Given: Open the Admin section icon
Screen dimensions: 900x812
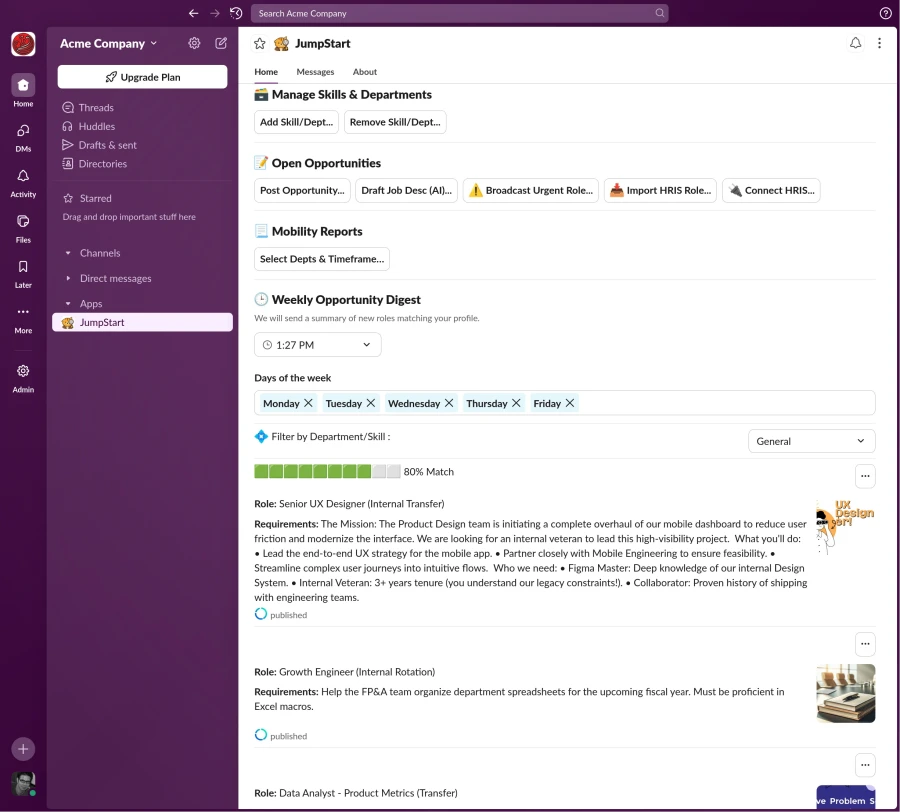Looking at the screenshot, I should point(22,371).
